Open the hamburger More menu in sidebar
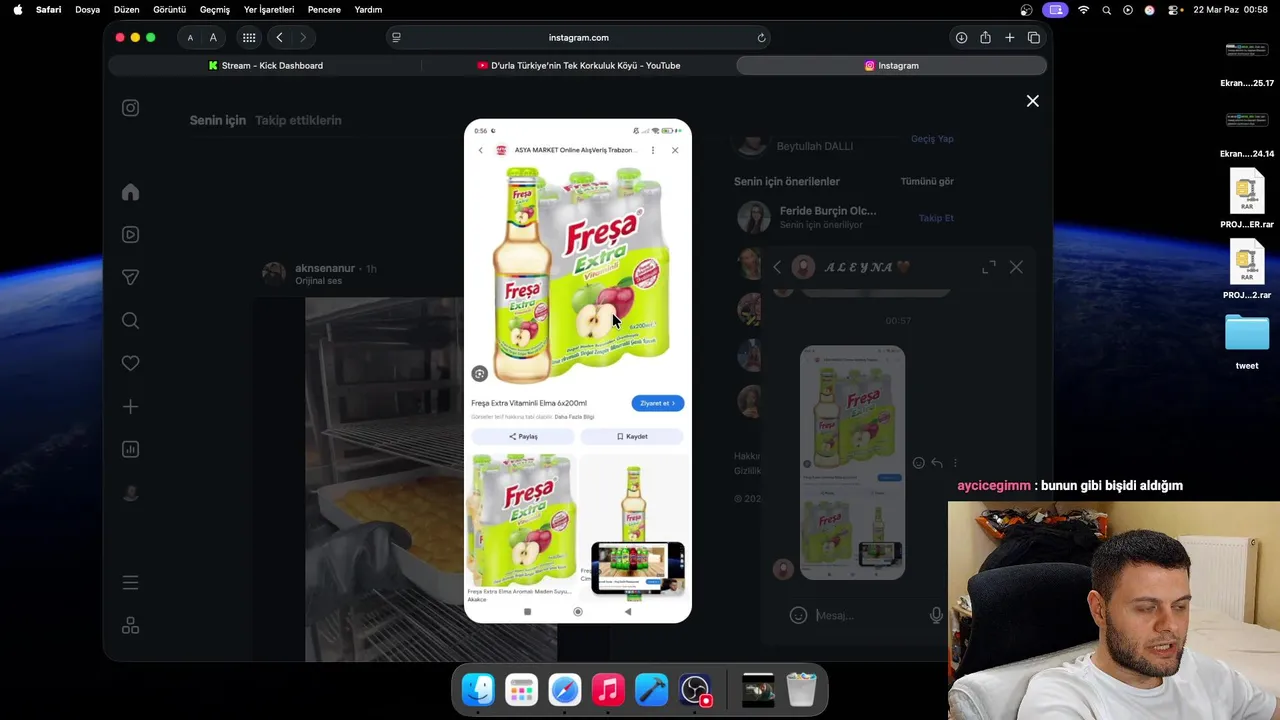This screenshot has height=720, width=1280. (130, 582)
